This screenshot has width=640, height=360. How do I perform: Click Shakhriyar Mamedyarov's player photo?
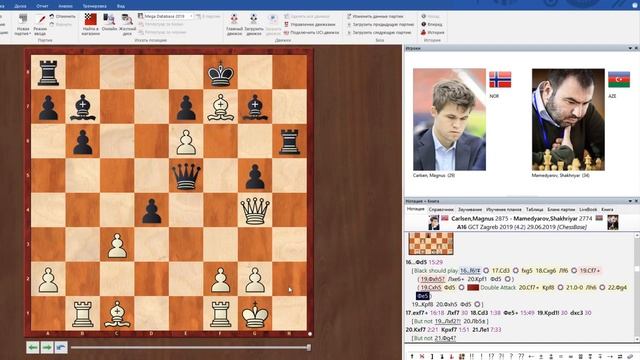click(x=568, y=119)
